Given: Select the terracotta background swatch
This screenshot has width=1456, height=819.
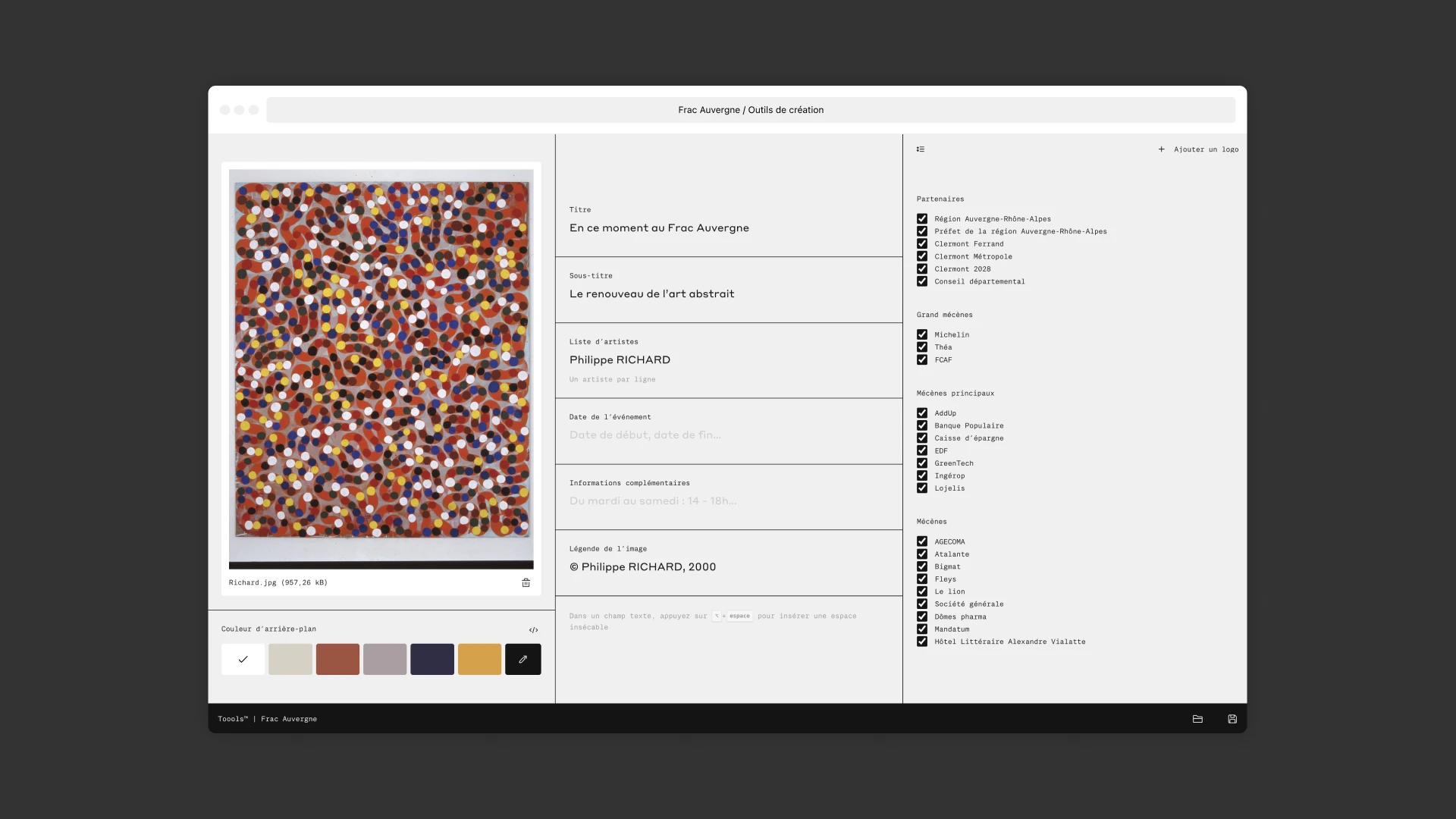Looking at the screenshot, I should [337, 659].
